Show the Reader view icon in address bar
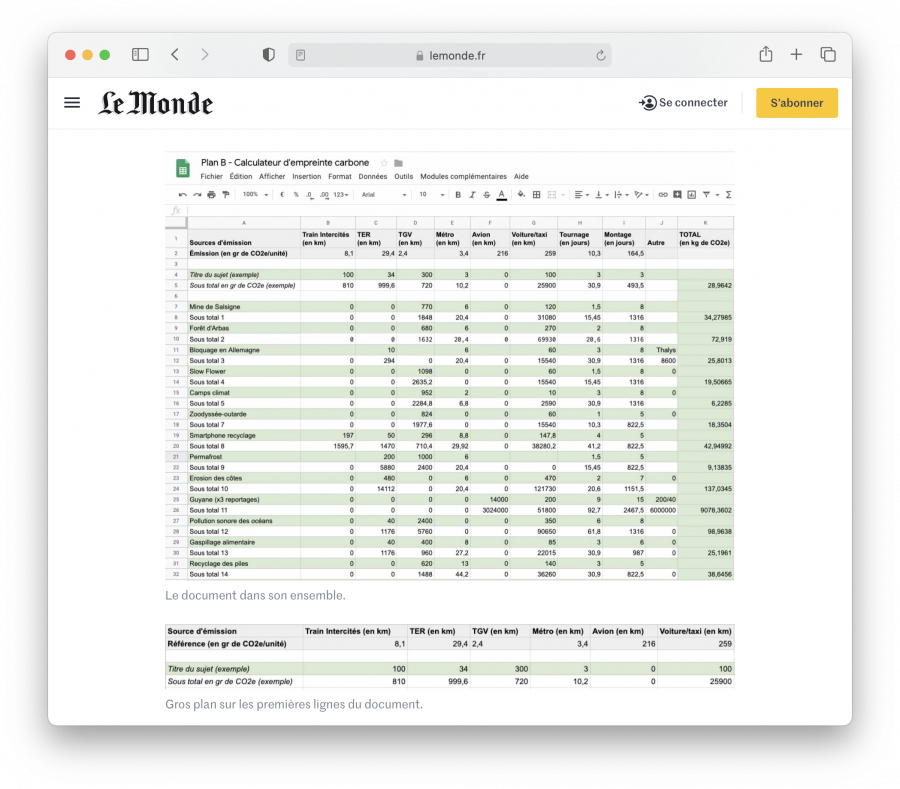This screenshot has height=789, width=900. coord(300,55)
